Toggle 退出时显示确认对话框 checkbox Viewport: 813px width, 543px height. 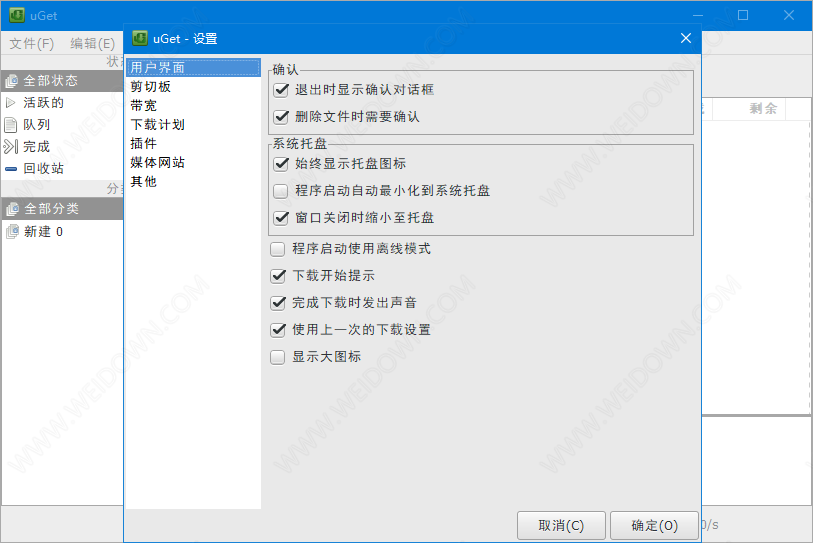281,90
